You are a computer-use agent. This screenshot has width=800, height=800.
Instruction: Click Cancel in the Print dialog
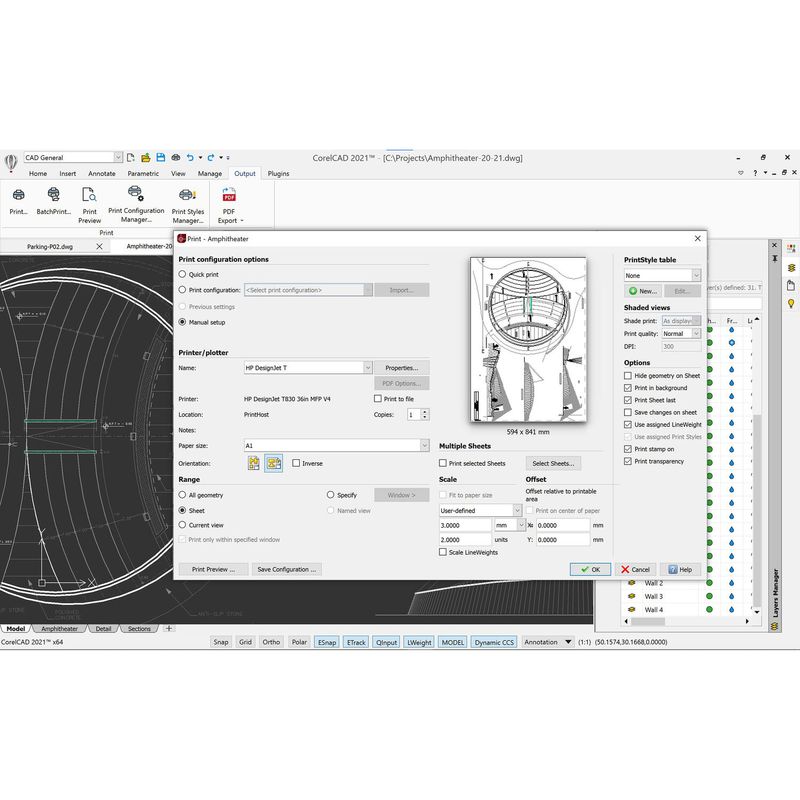[635, 569]
